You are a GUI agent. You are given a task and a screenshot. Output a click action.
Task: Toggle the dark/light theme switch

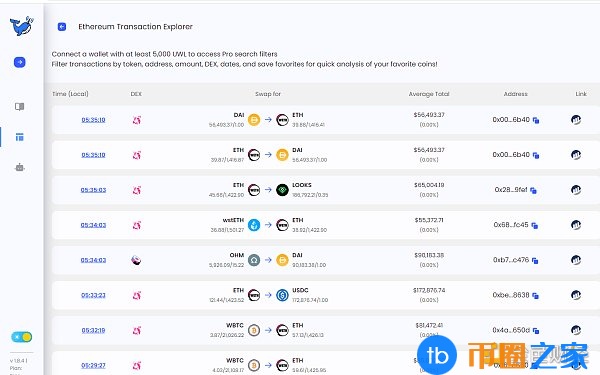(x=21, y=337)
